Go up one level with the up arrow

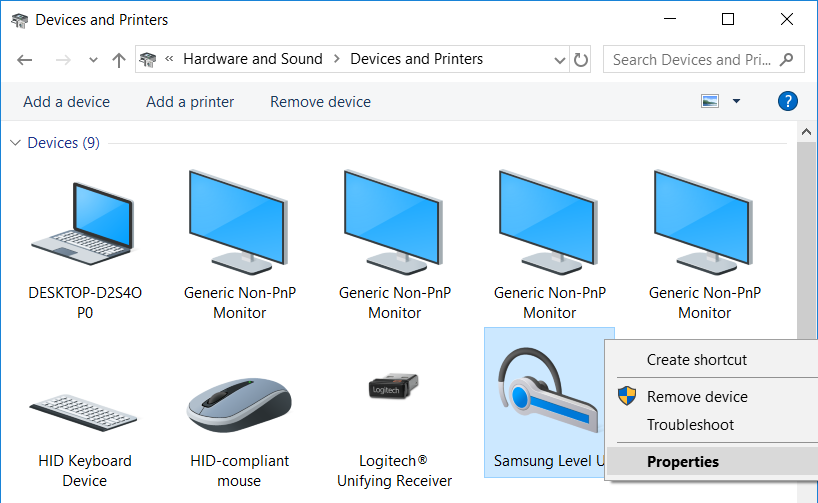coord(119,60)
